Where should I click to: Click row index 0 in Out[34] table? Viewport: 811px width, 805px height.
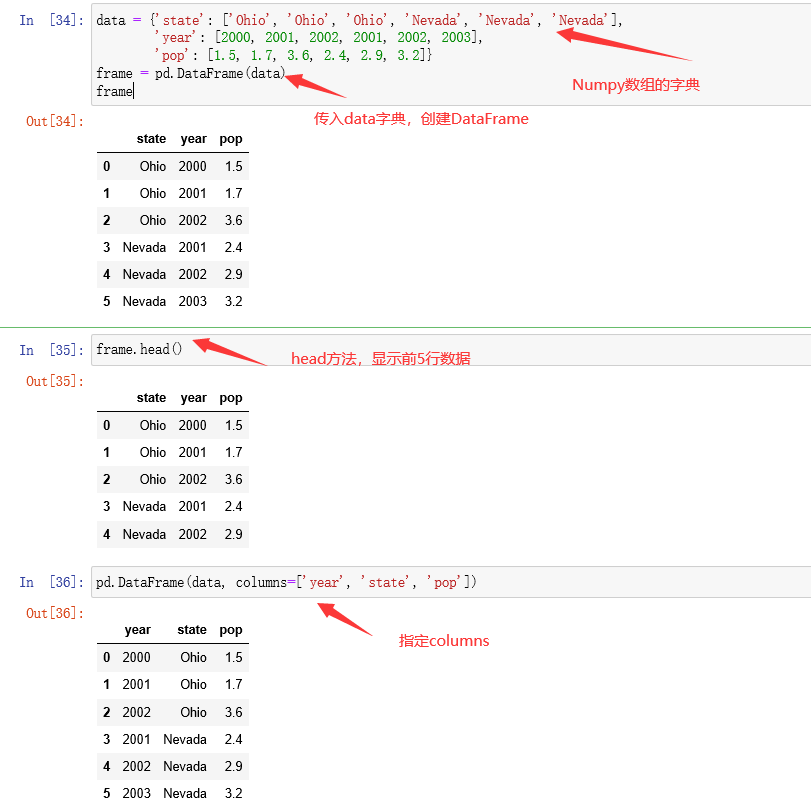pyautogui.click(x=107, y=166)
